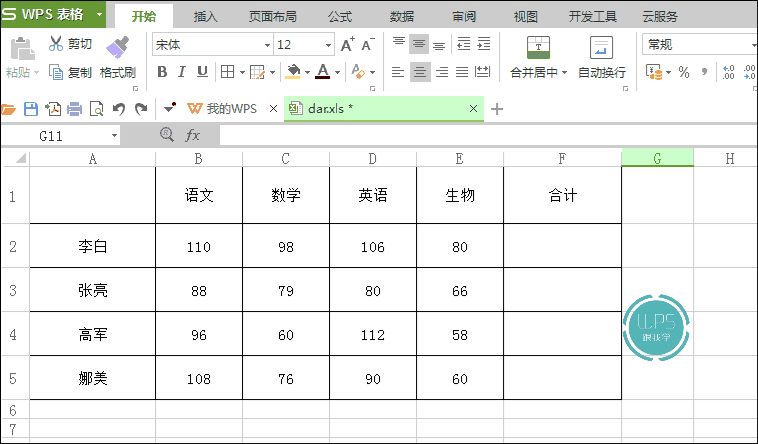The width and height of the screenshot is (758, 444).
Task: Click the clear formatting eraser icon
Action: point(358,72)
